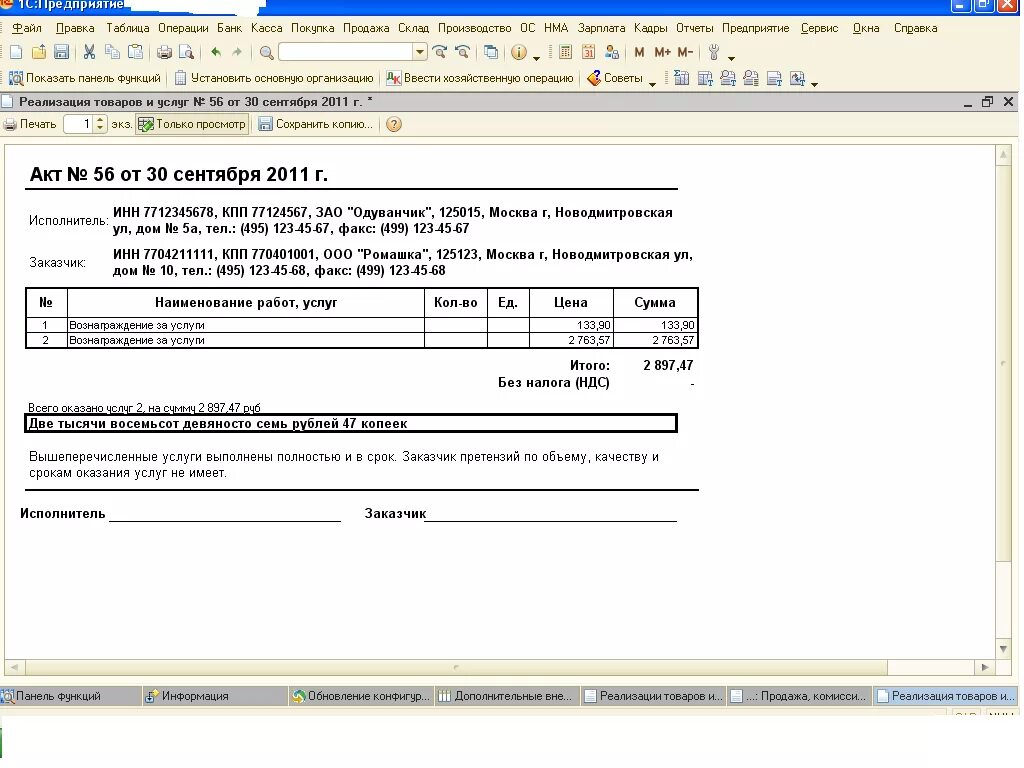Switch to Продажа, комисси... window tab
This screenshot has height=768, width=1024.
coord(800,696)
